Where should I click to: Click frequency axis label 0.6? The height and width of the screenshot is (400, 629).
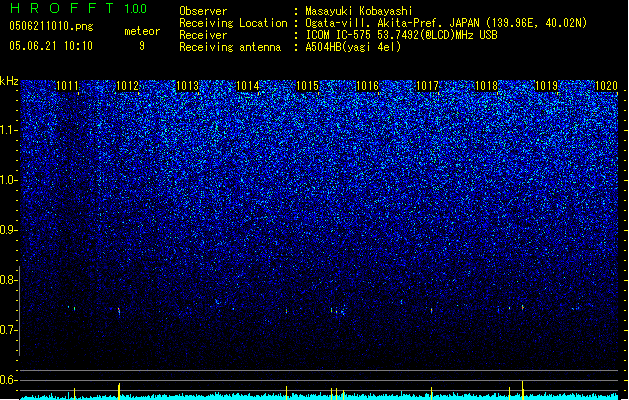(x=9, y=380)
